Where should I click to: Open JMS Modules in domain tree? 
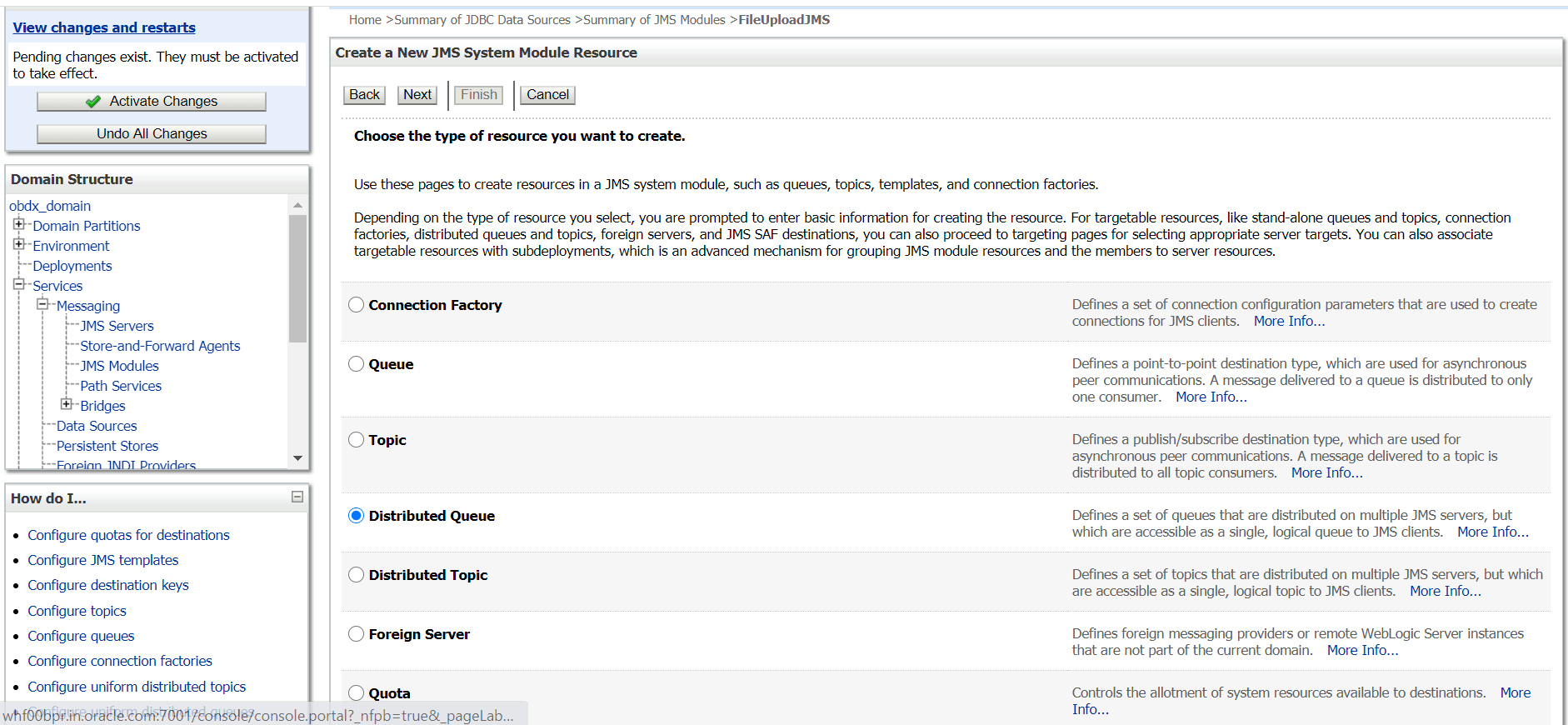click(x=119, y=366)
